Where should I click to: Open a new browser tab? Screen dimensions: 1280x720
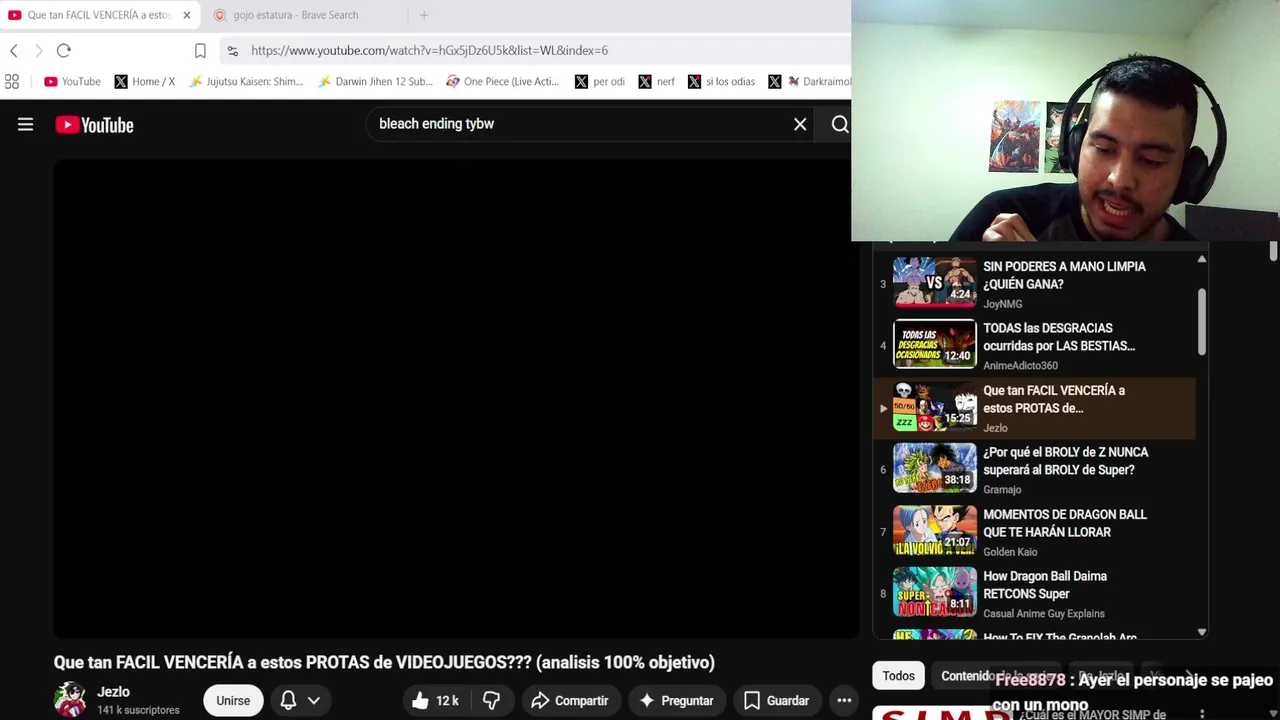(424, 15)
